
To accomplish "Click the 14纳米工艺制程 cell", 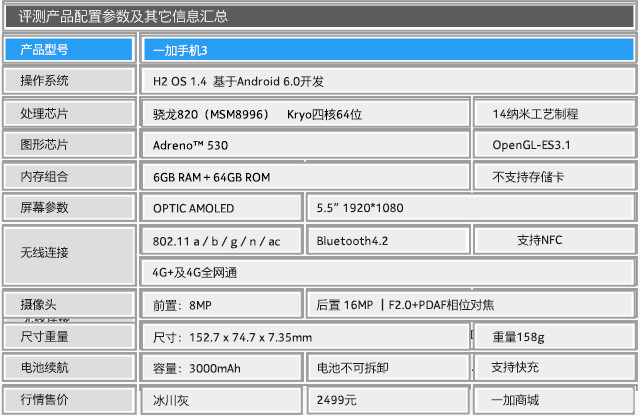I will [x=553, y=114].
